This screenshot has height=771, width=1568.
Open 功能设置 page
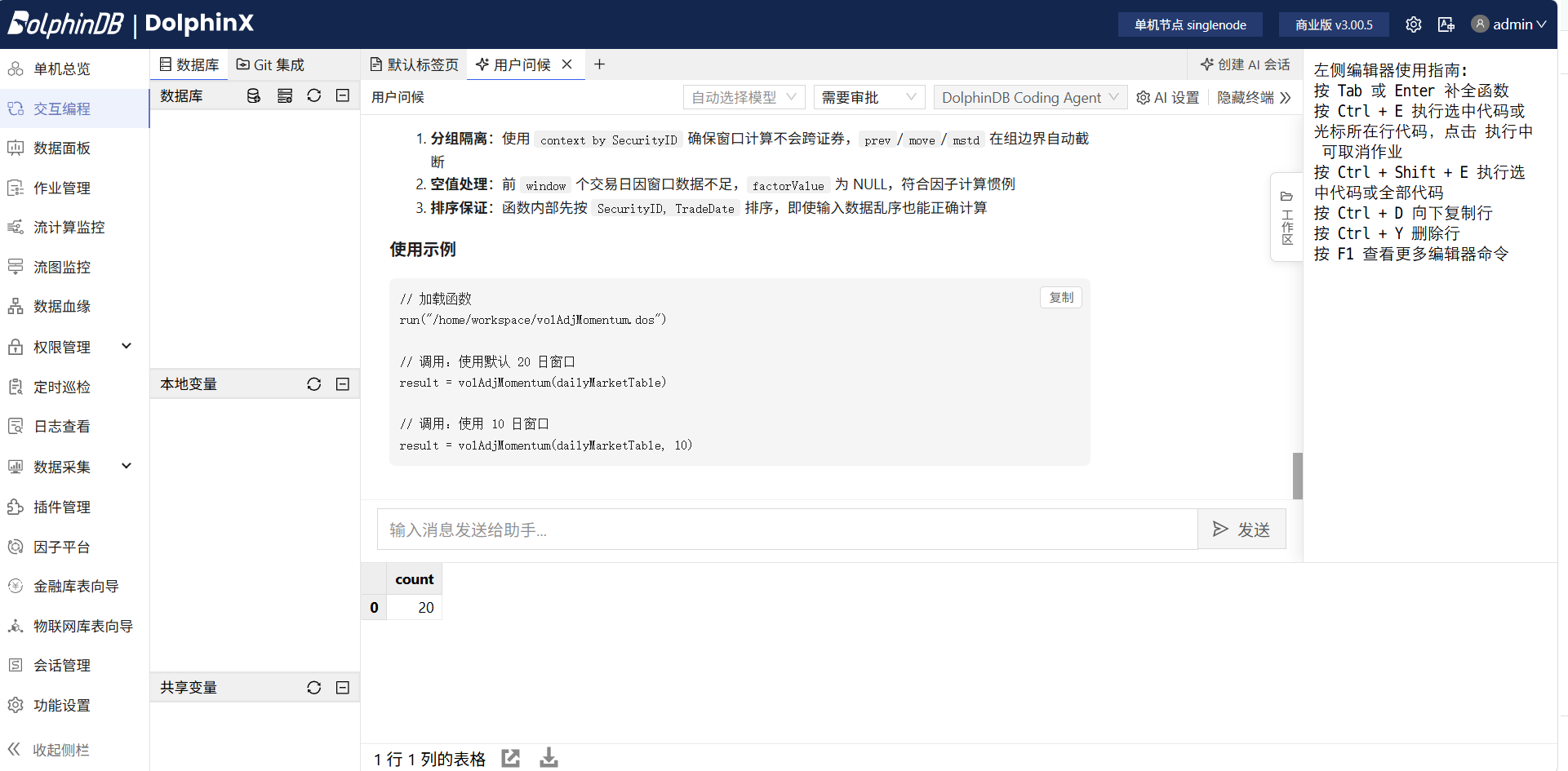pyautogui.click(x=74, y=705)
